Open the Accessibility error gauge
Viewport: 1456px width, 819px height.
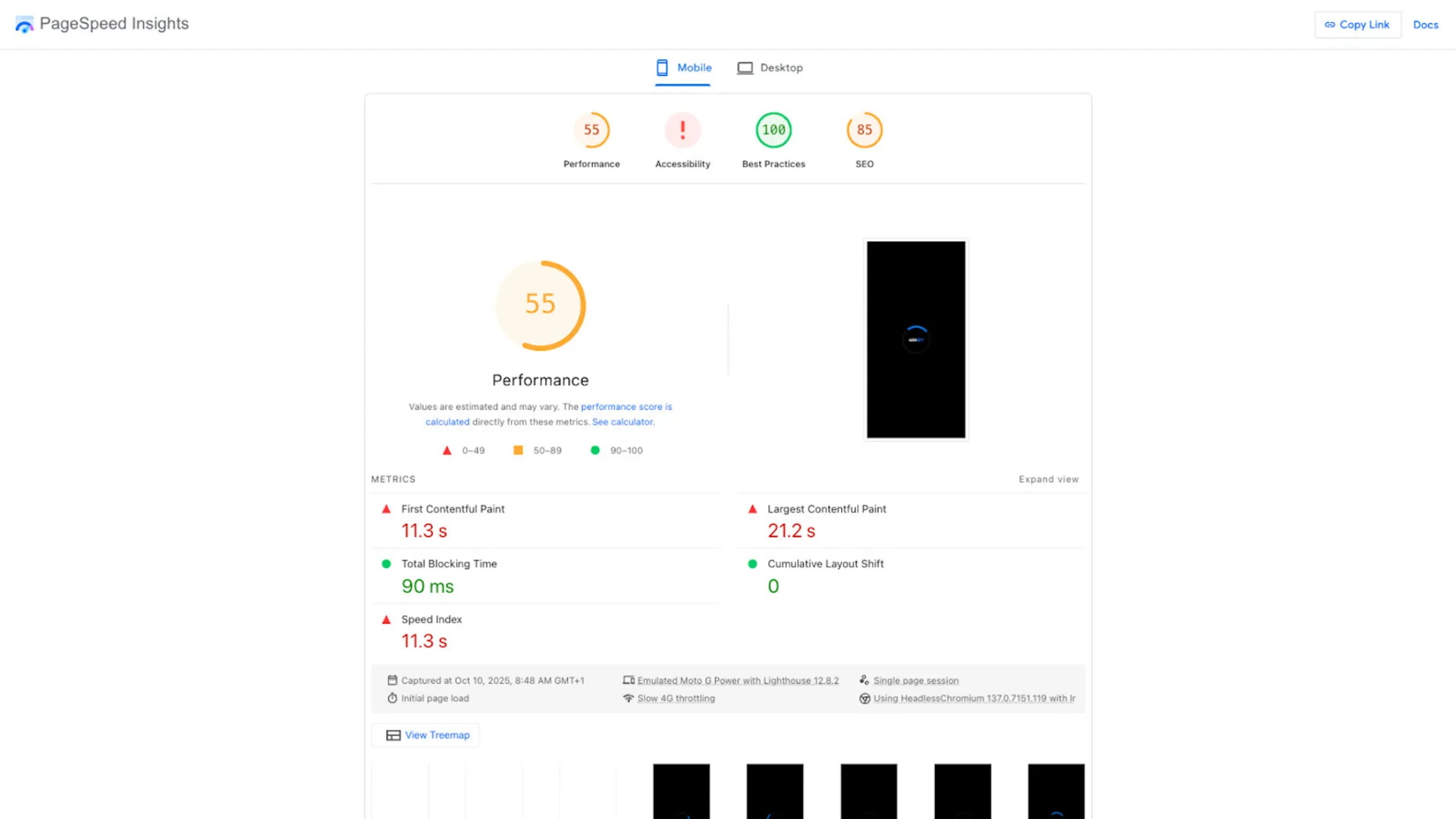(682, 130)
